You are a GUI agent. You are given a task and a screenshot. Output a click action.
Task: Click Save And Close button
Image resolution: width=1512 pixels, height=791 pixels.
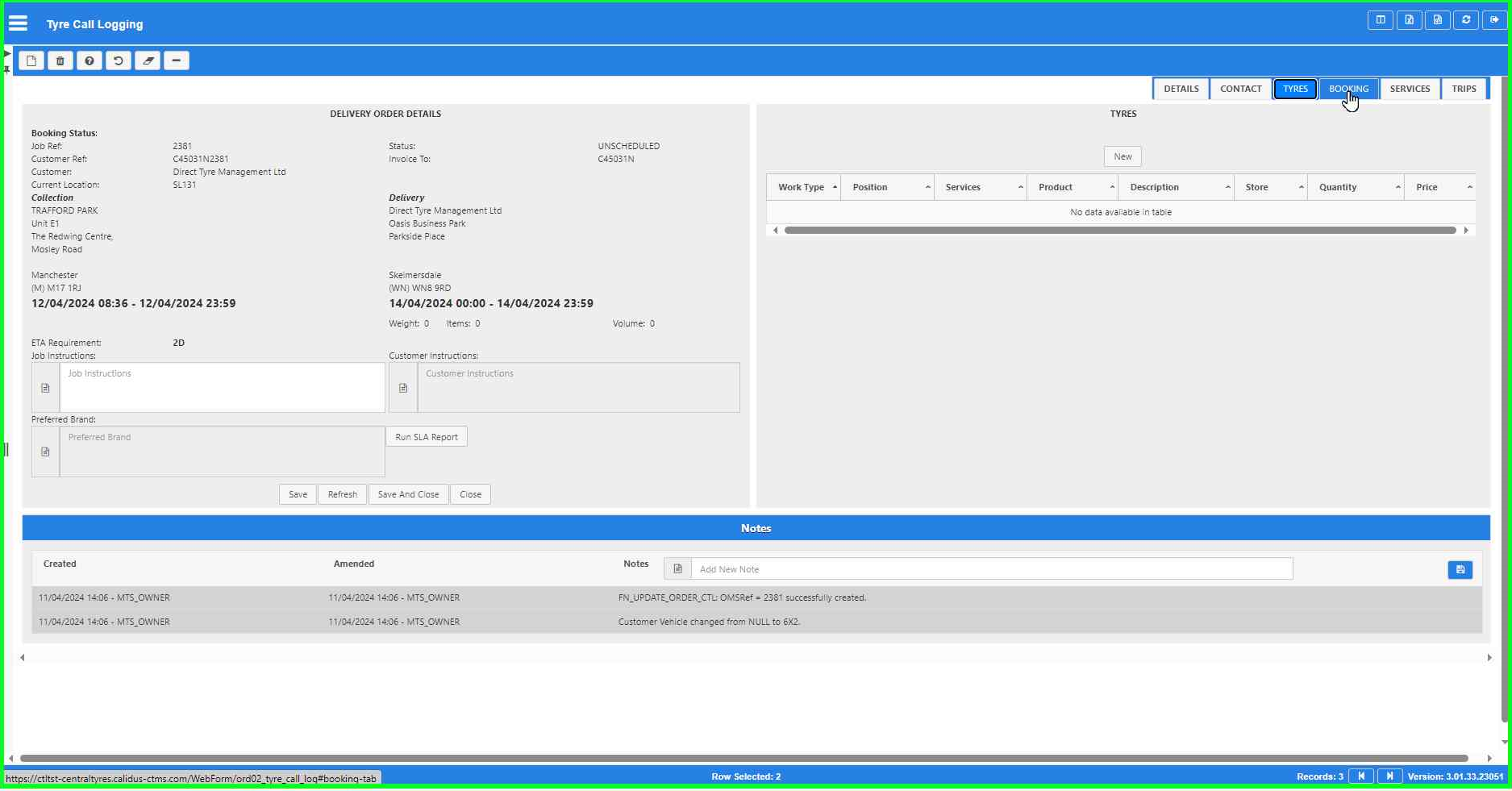click(x=408, y=494)
